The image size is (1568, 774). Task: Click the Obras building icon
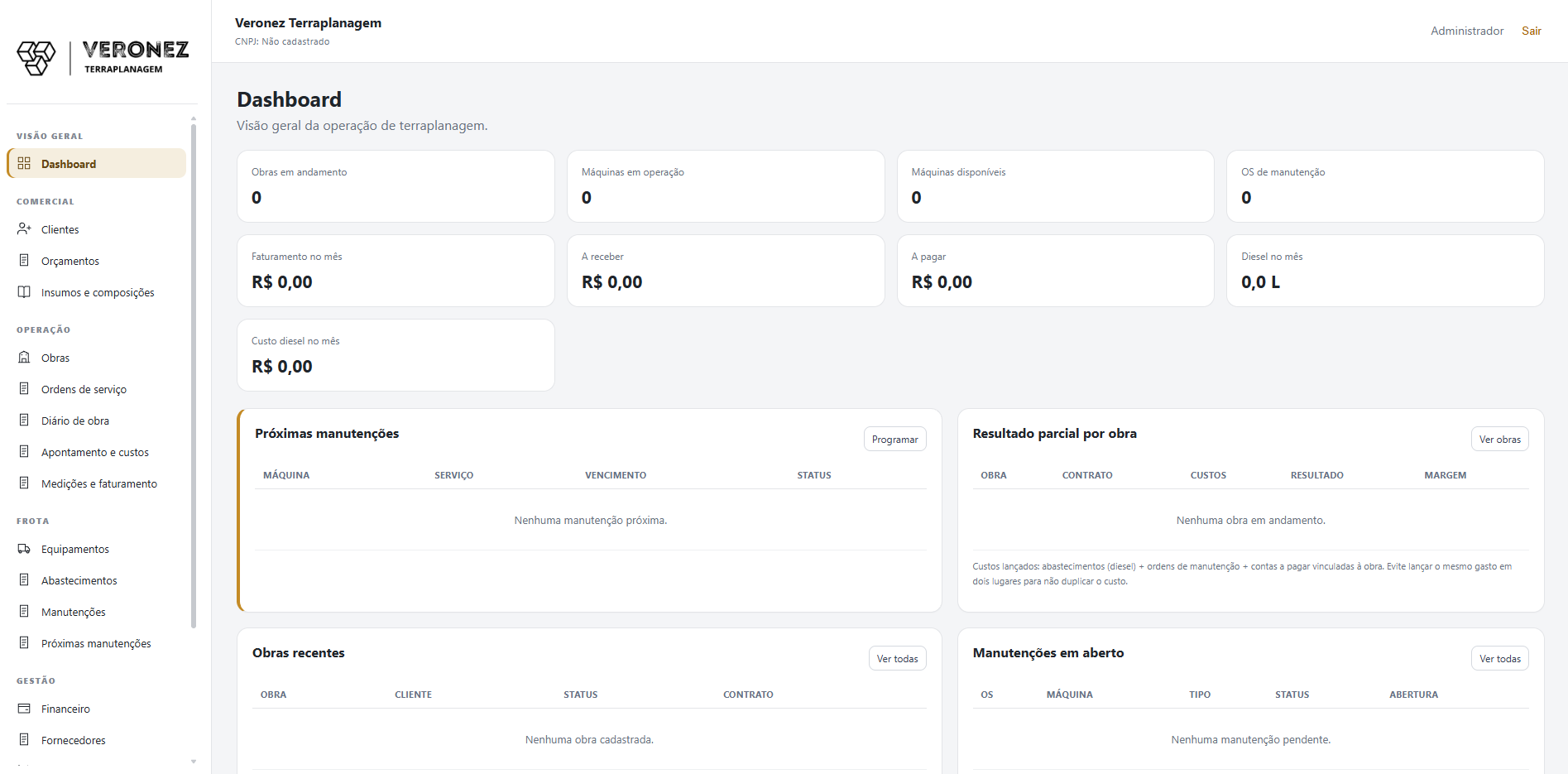coord(24,358)
